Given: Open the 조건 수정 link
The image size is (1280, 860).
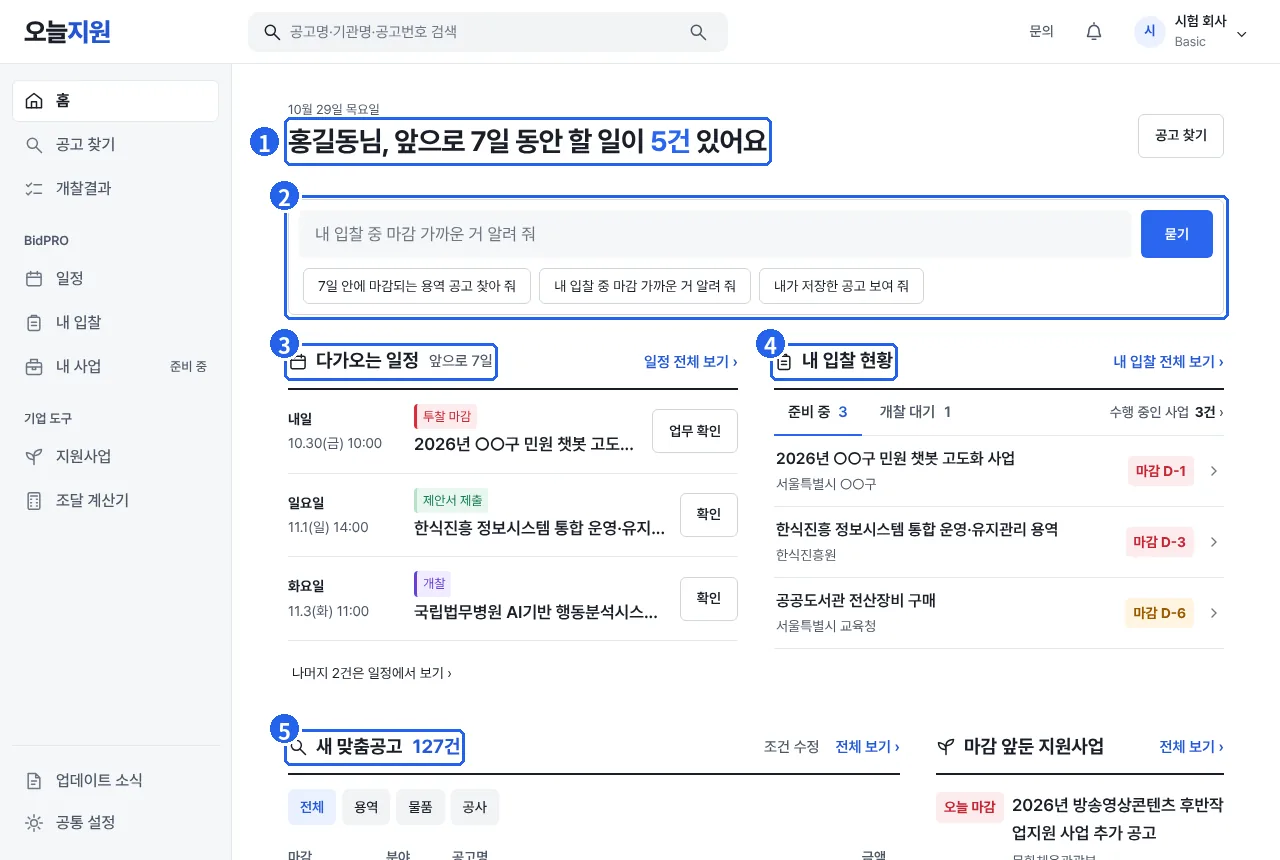Looking at the screenshot, I should click(x=791, y=747).
